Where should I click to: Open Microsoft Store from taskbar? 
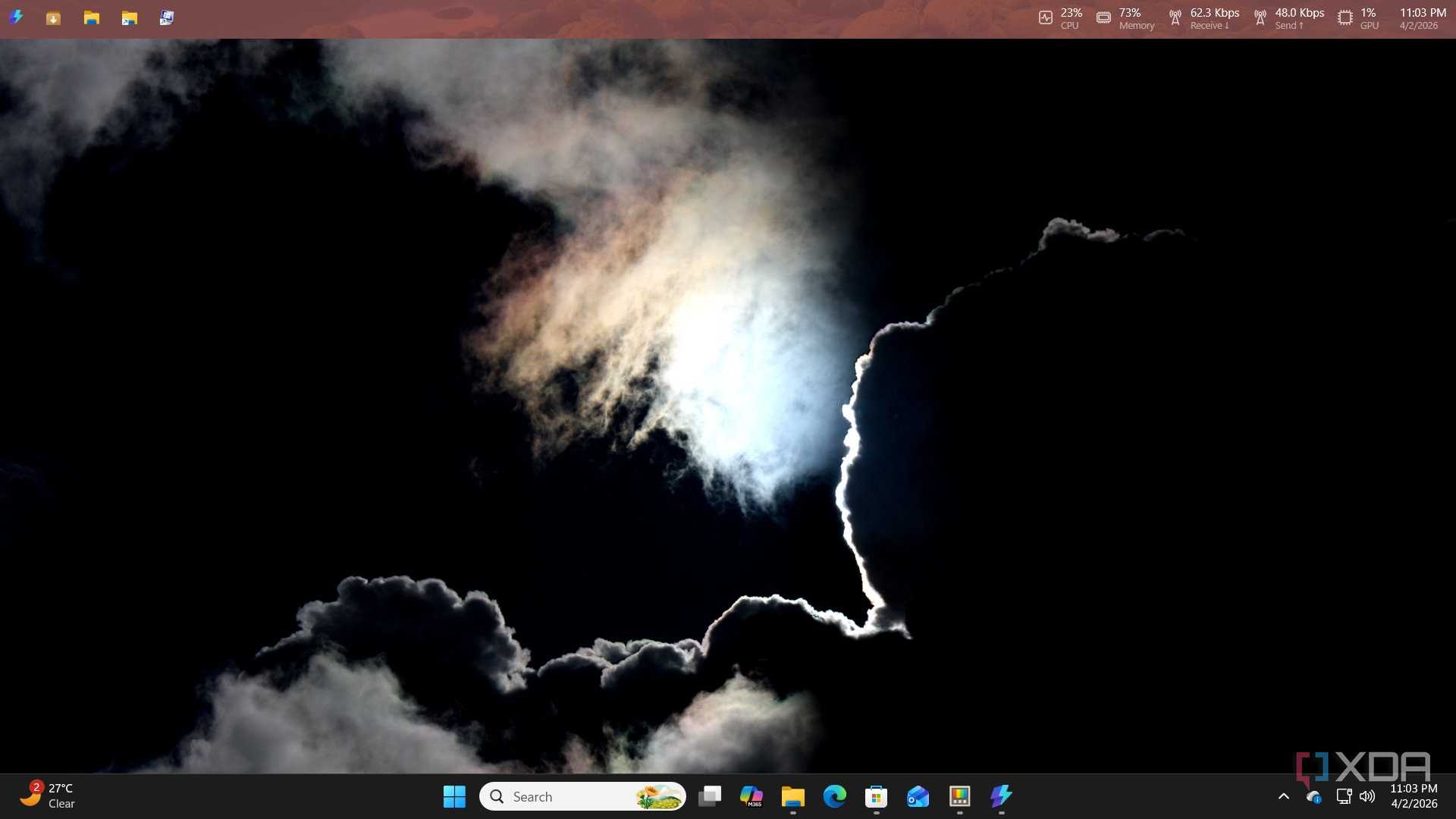click(877, 796)
